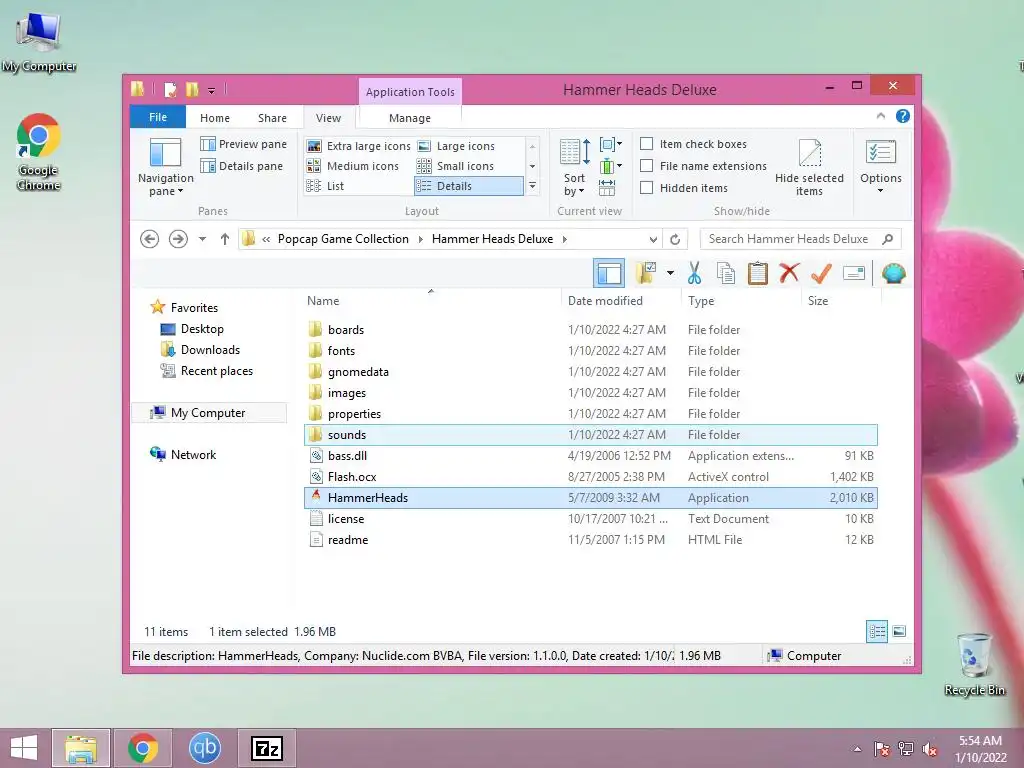The width and height of the screenshot is (1024, 768).
Task: Switch to details view status bar icon
Action: click(x=877, y=631)
